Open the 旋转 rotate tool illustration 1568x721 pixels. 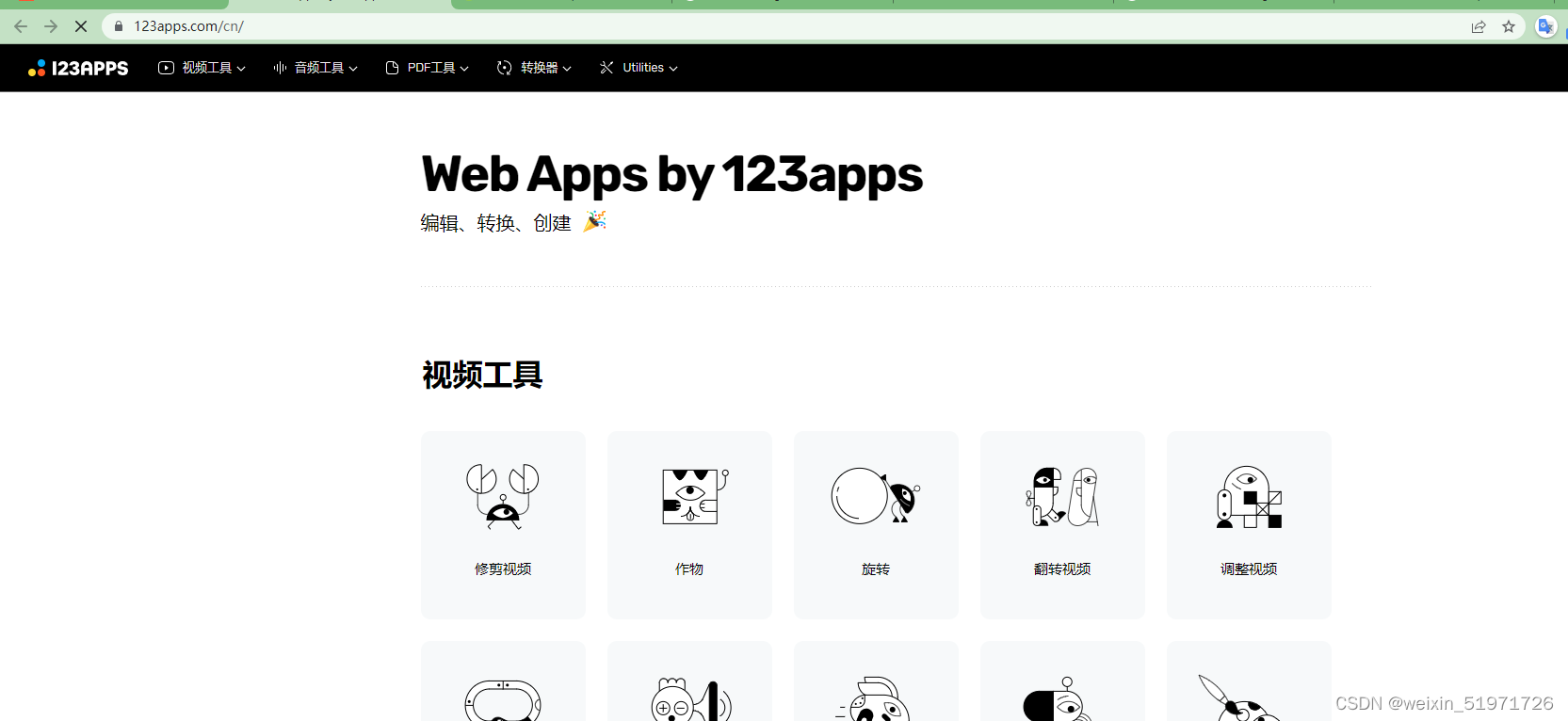[876, 496]
